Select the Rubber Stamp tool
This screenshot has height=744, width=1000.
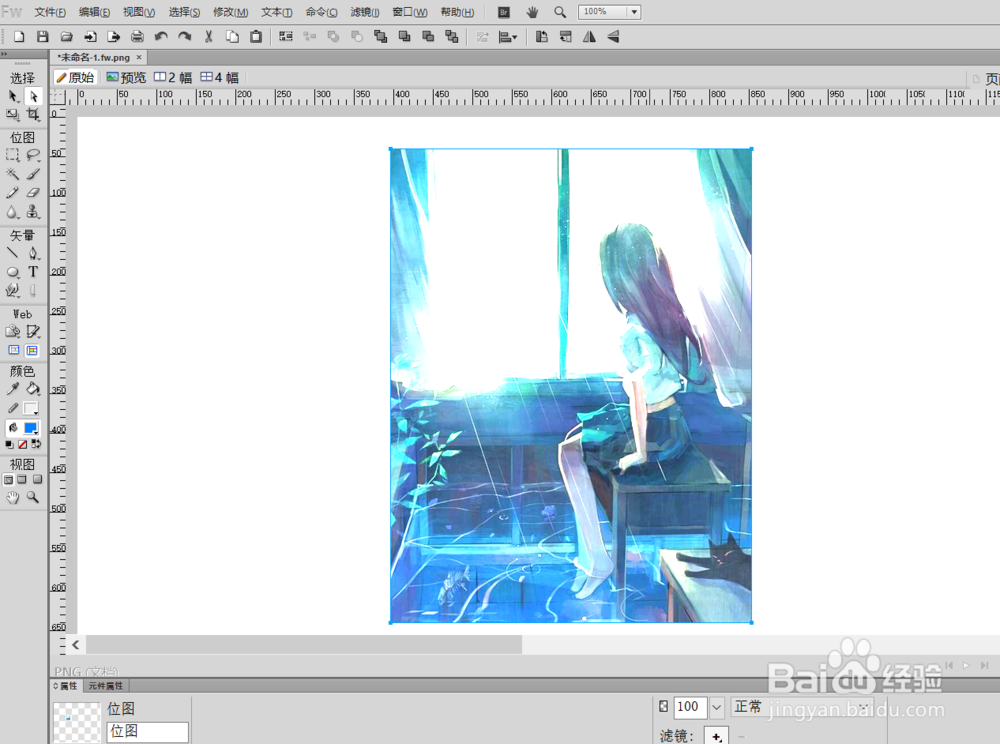click(33, 212)
